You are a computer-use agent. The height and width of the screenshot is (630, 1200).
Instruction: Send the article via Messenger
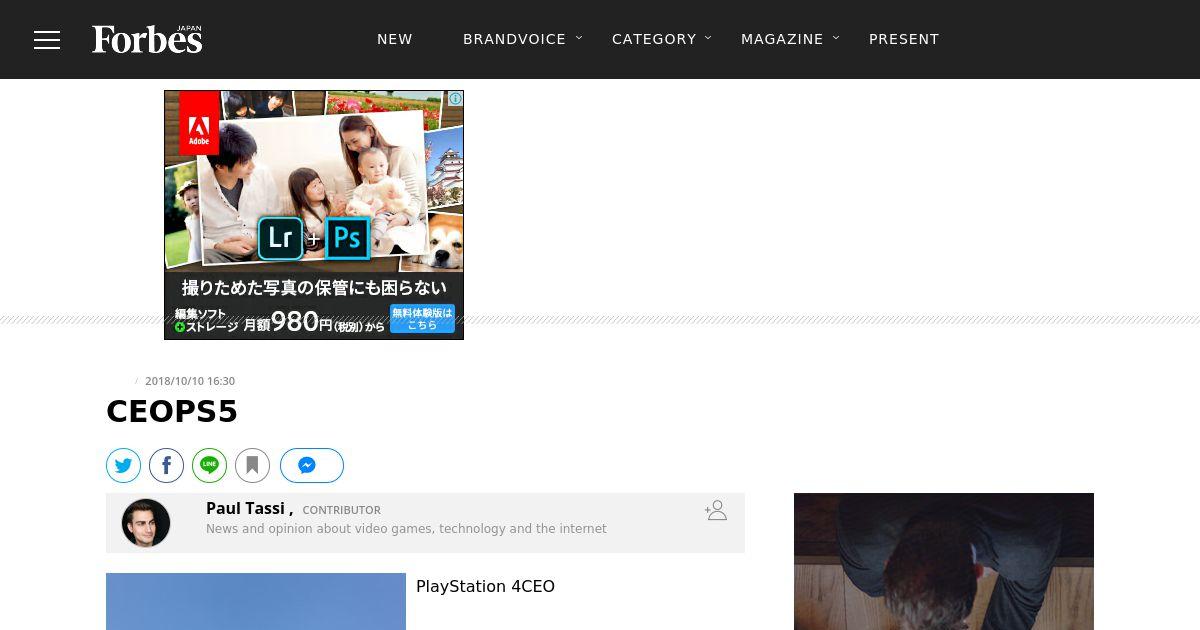coord(311,466)
